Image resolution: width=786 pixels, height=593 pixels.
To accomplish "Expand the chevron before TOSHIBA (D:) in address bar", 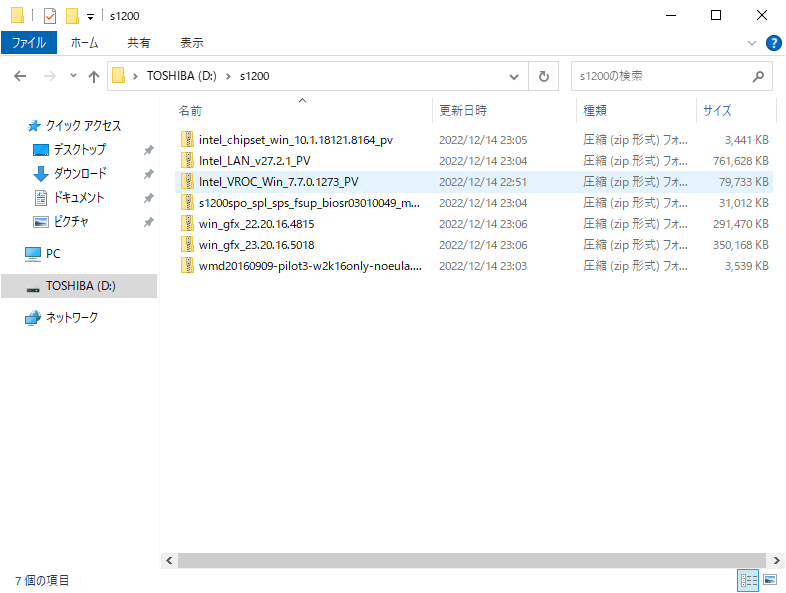I will (135, 76).
